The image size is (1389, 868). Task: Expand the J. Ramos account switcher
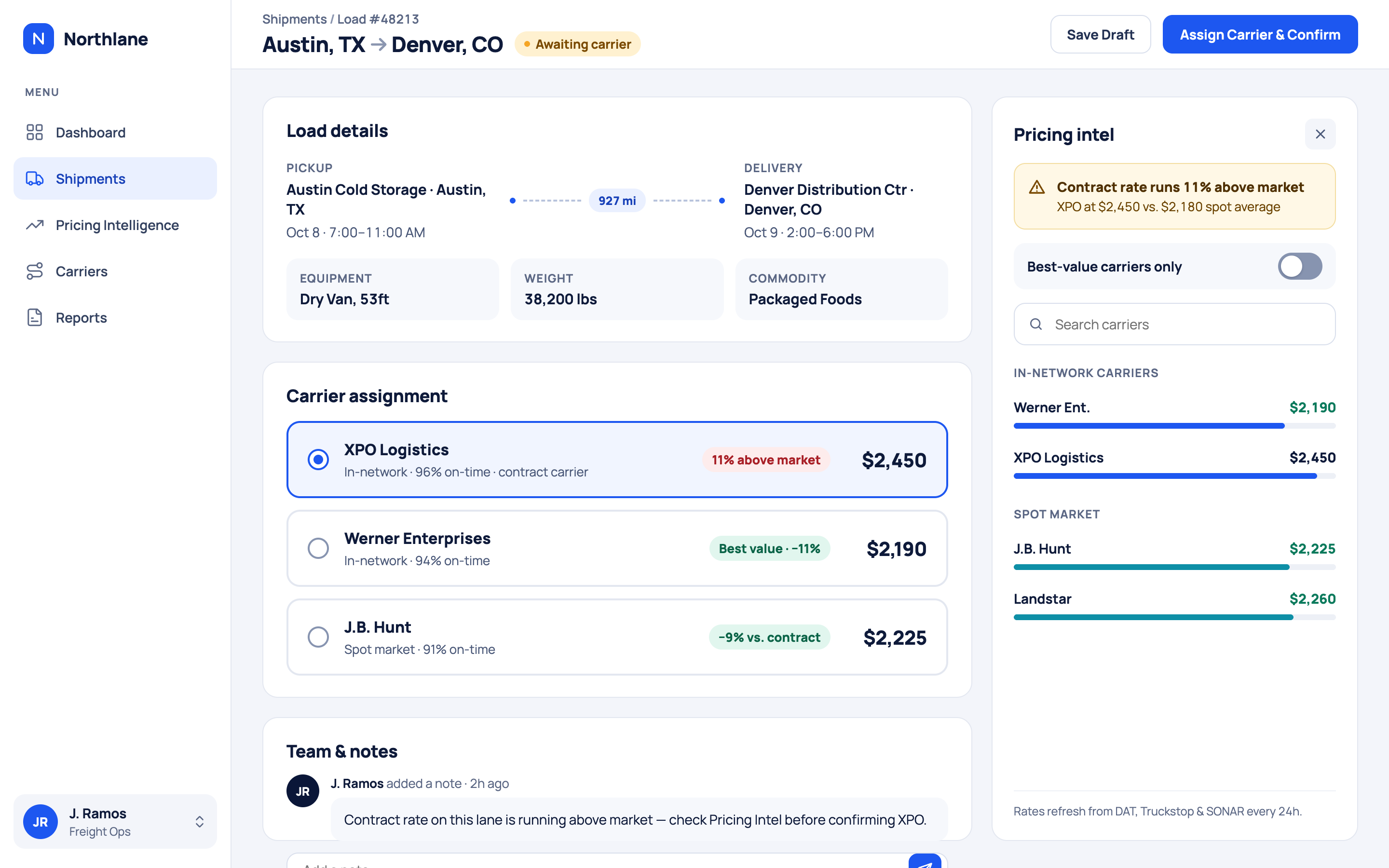point(199,822)
